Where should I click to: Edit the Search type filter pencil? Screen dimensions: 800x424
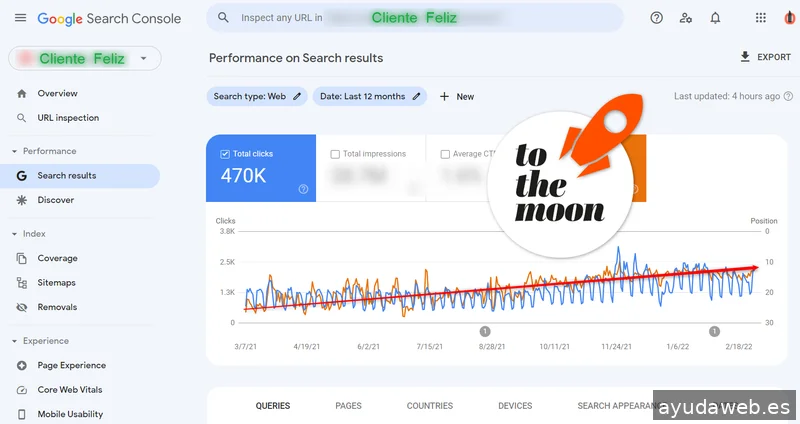point(297,97)
